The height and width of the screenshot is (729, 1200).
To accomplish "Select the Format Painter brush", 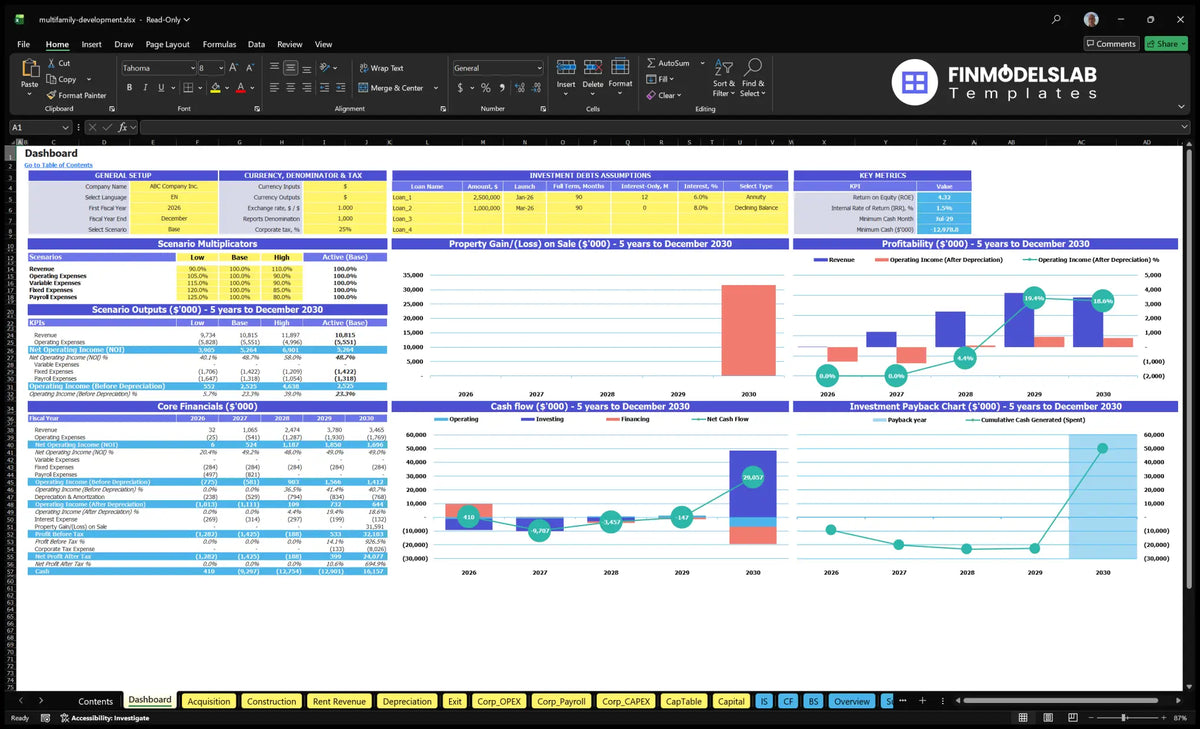I will 51,95.
